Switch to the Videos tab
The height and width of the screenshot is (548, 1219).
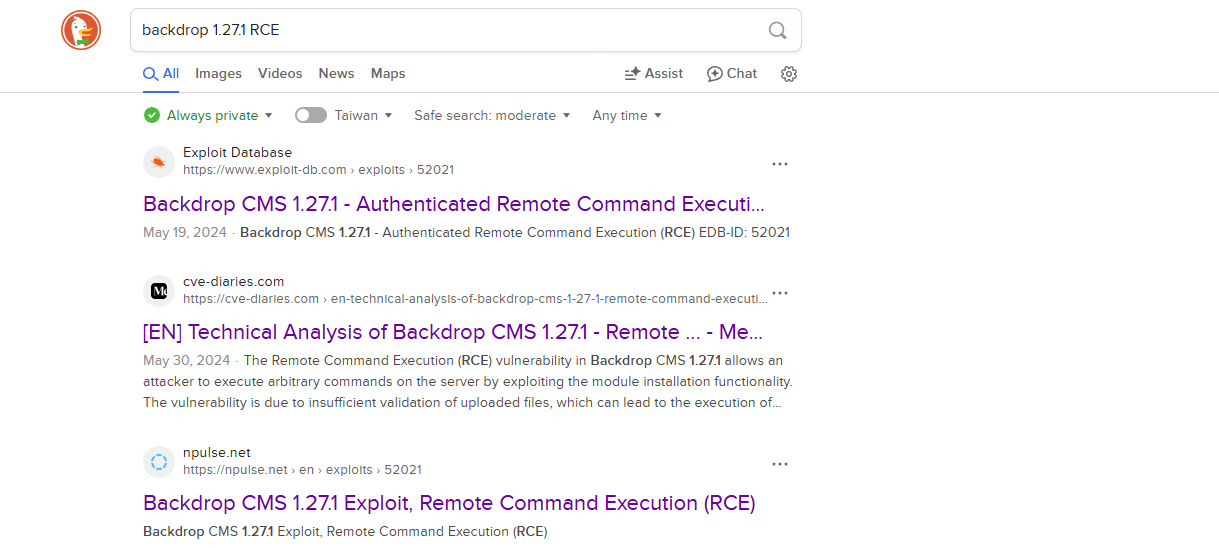point(280,73)
